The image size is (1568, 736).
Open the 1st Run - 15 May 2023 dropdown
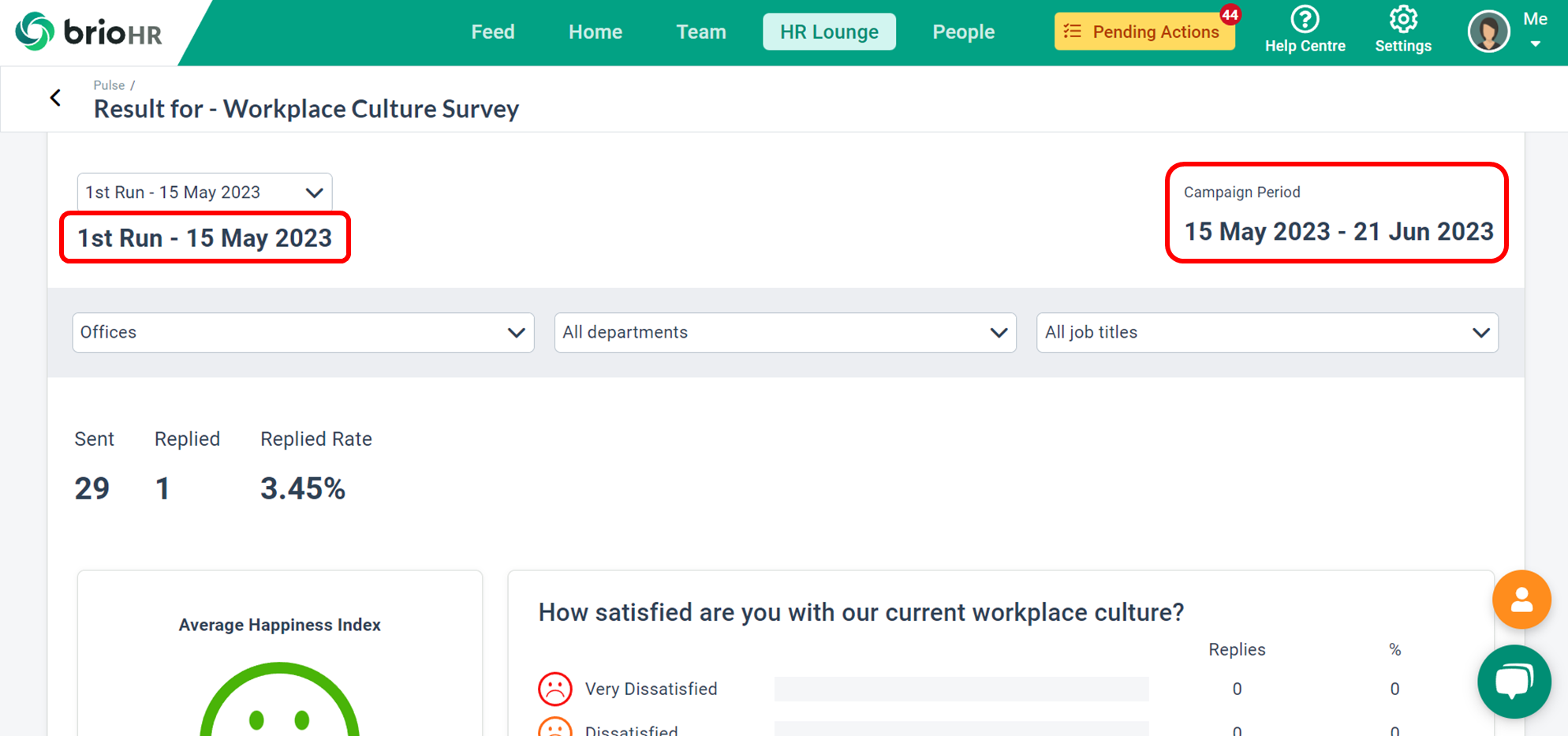204,192
